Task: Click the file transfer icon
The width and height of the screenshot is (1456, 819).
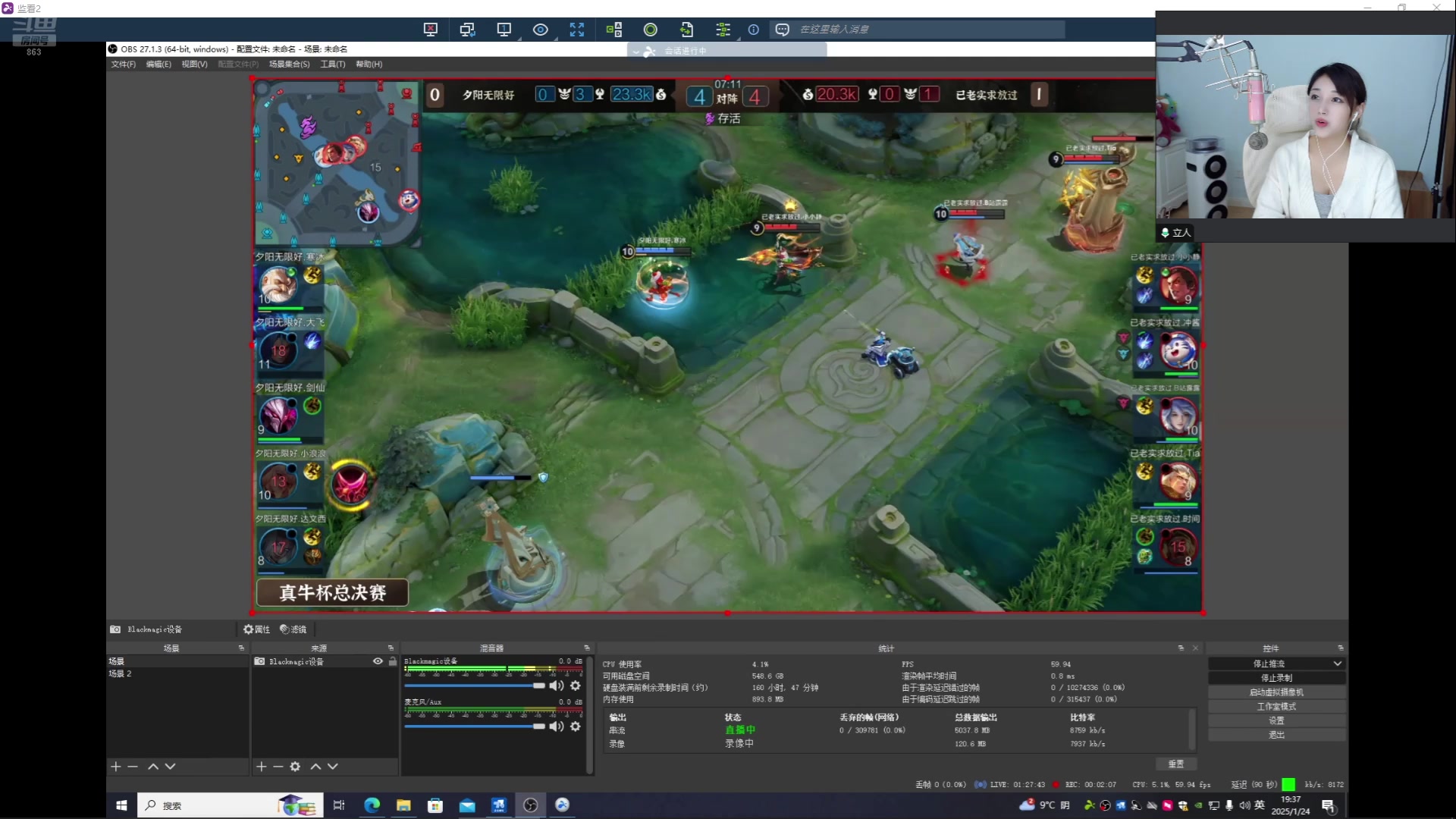Action: click(687, 30)
